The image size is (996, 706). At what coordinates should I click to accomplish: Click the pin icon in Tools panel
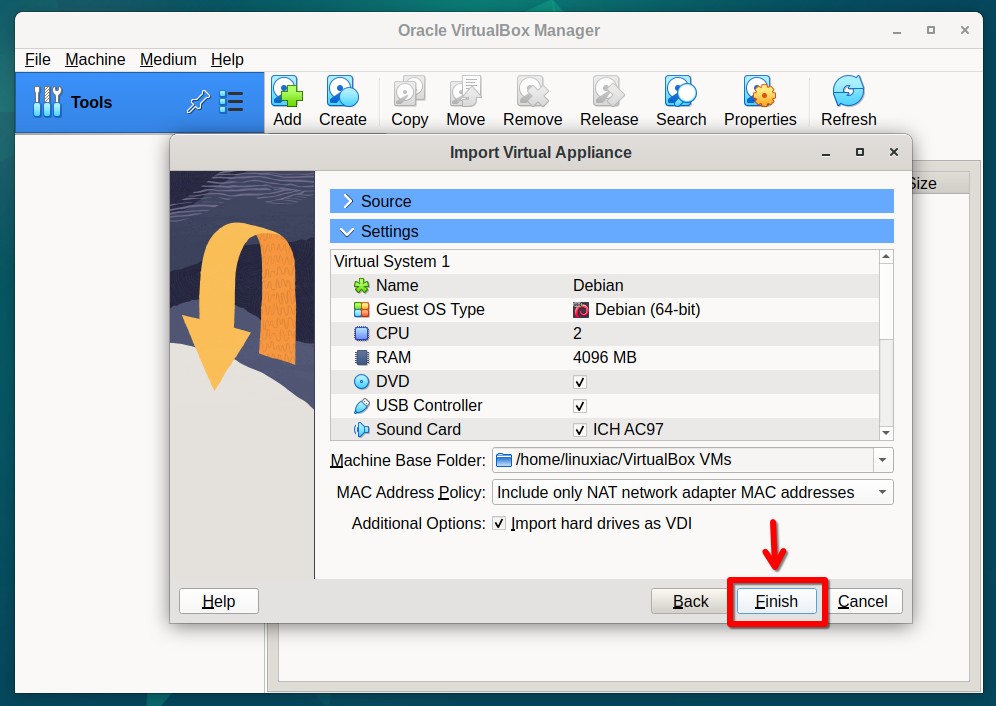point(198,102)
